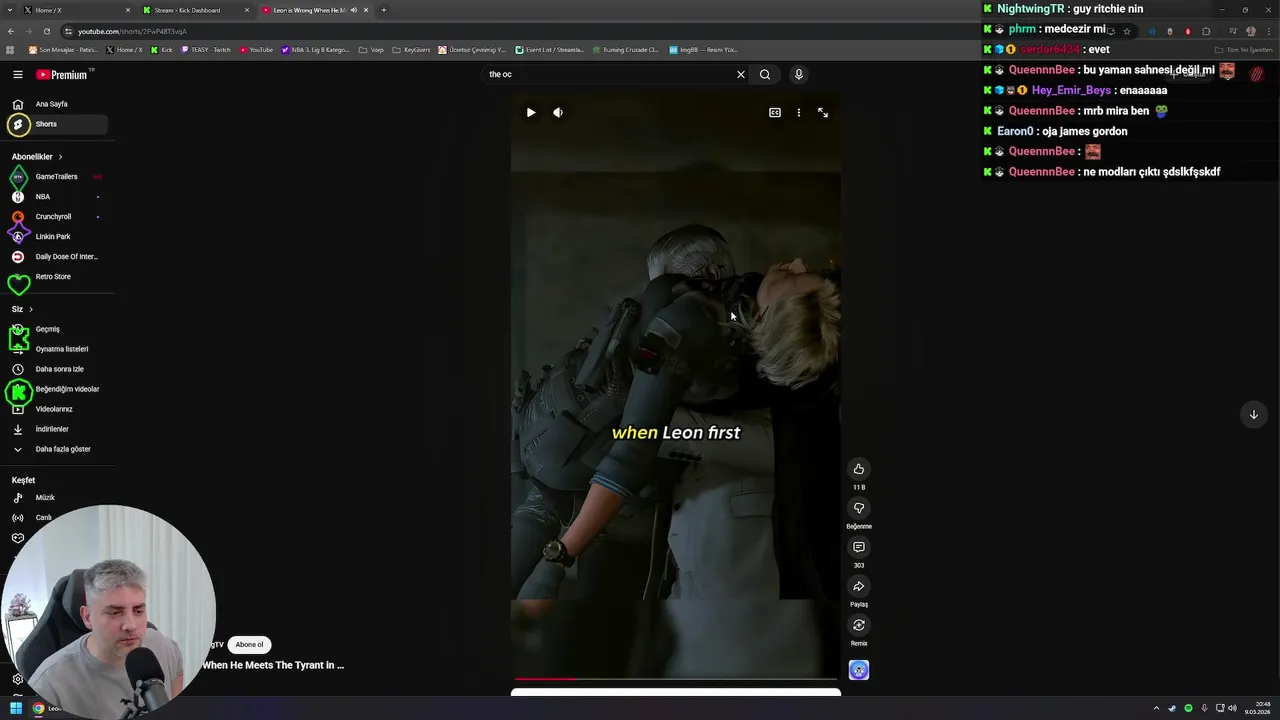This screenshot has width=1280, height=720.
Task: Run search with magnifier icon
Action: point(765,74)
